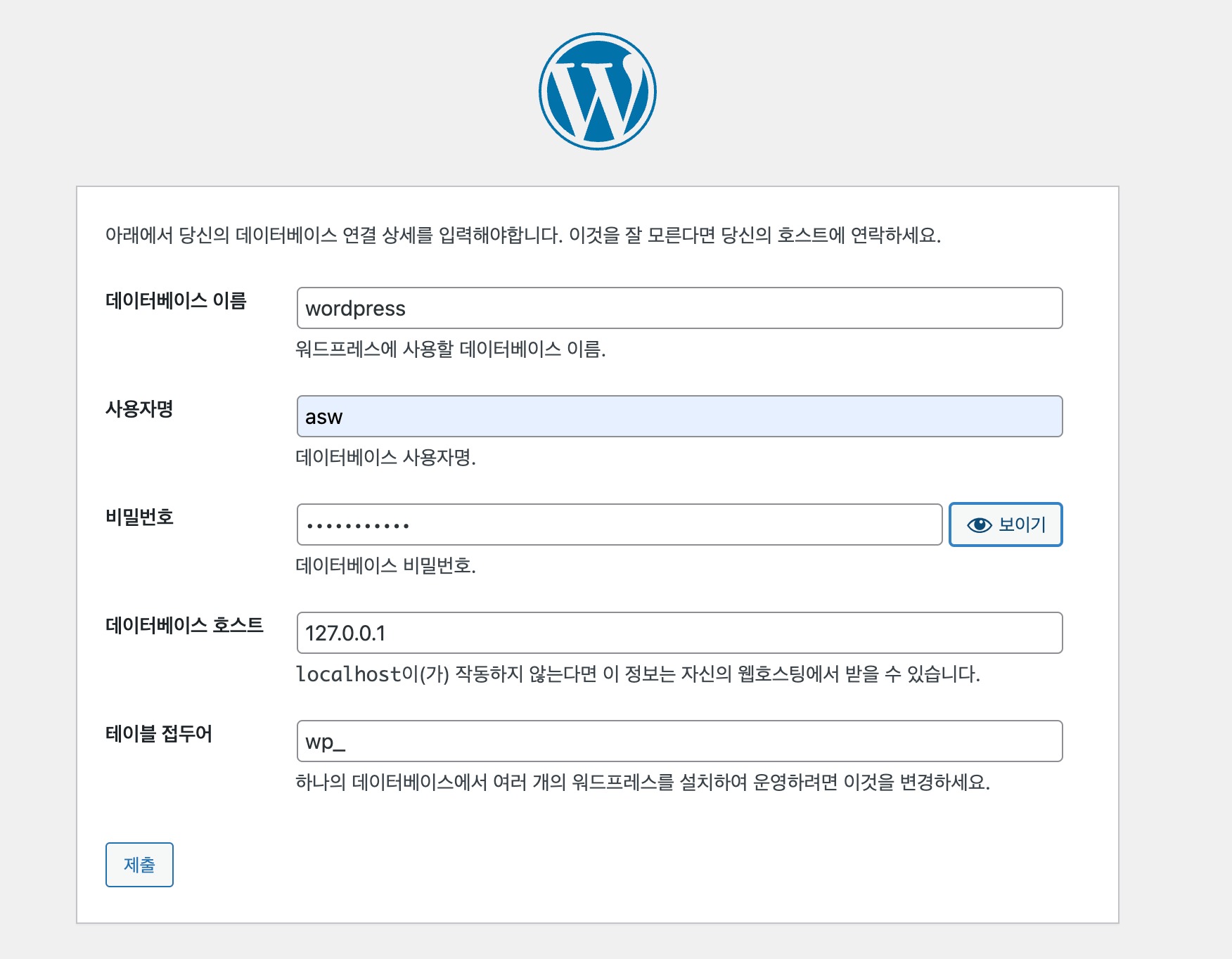Focus the 사용자명 field containing asw
The height and width of the screenshot is (959, 1232).
[679, 416]
